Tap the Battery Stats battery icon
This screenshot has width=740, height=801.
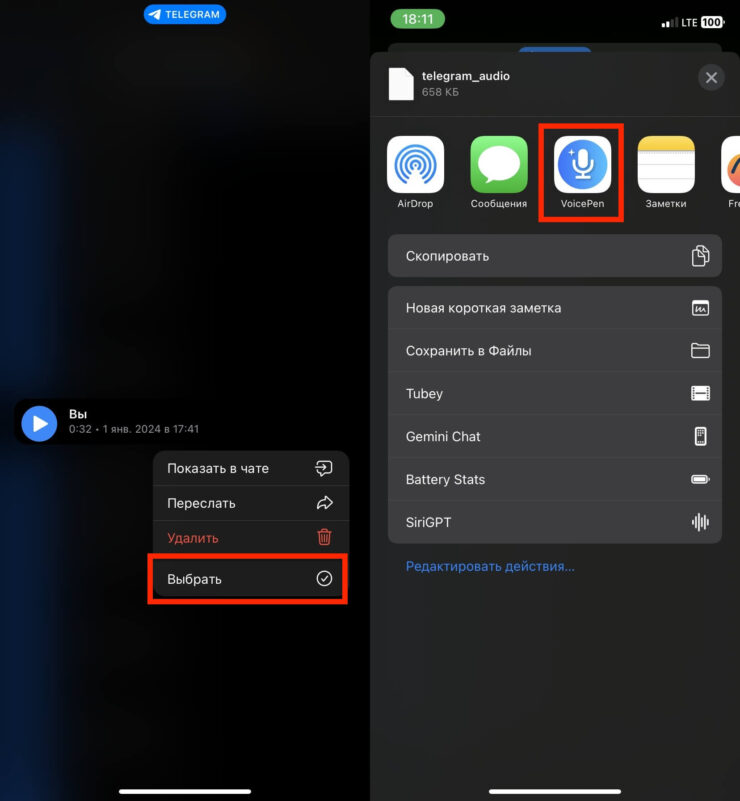(x=700, y=479)
